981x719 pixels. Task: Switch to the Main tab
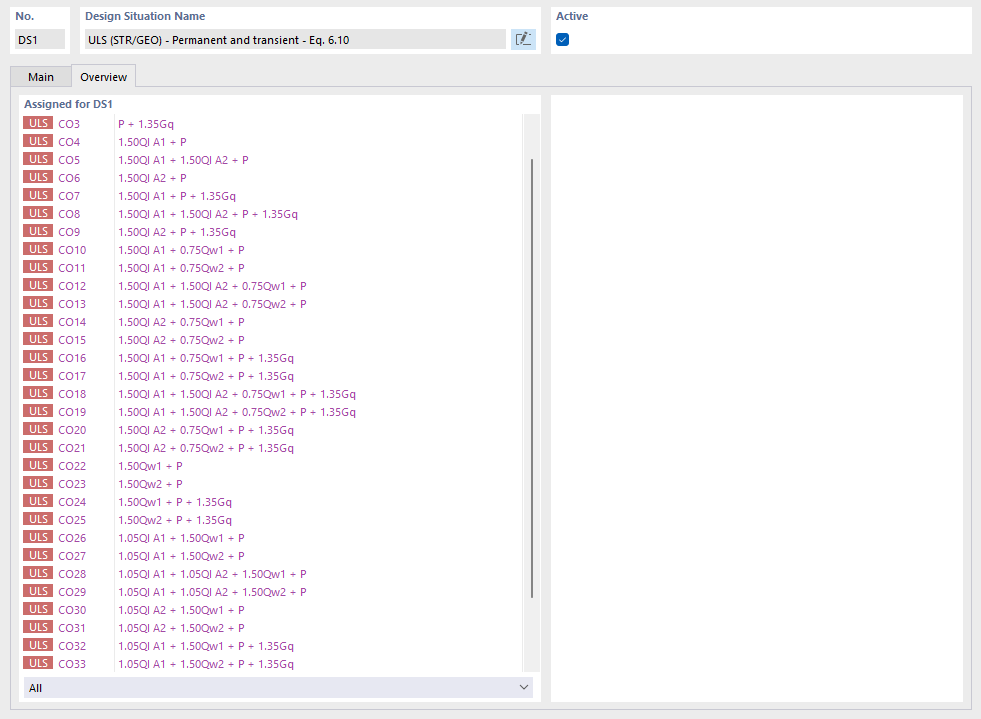41,76
